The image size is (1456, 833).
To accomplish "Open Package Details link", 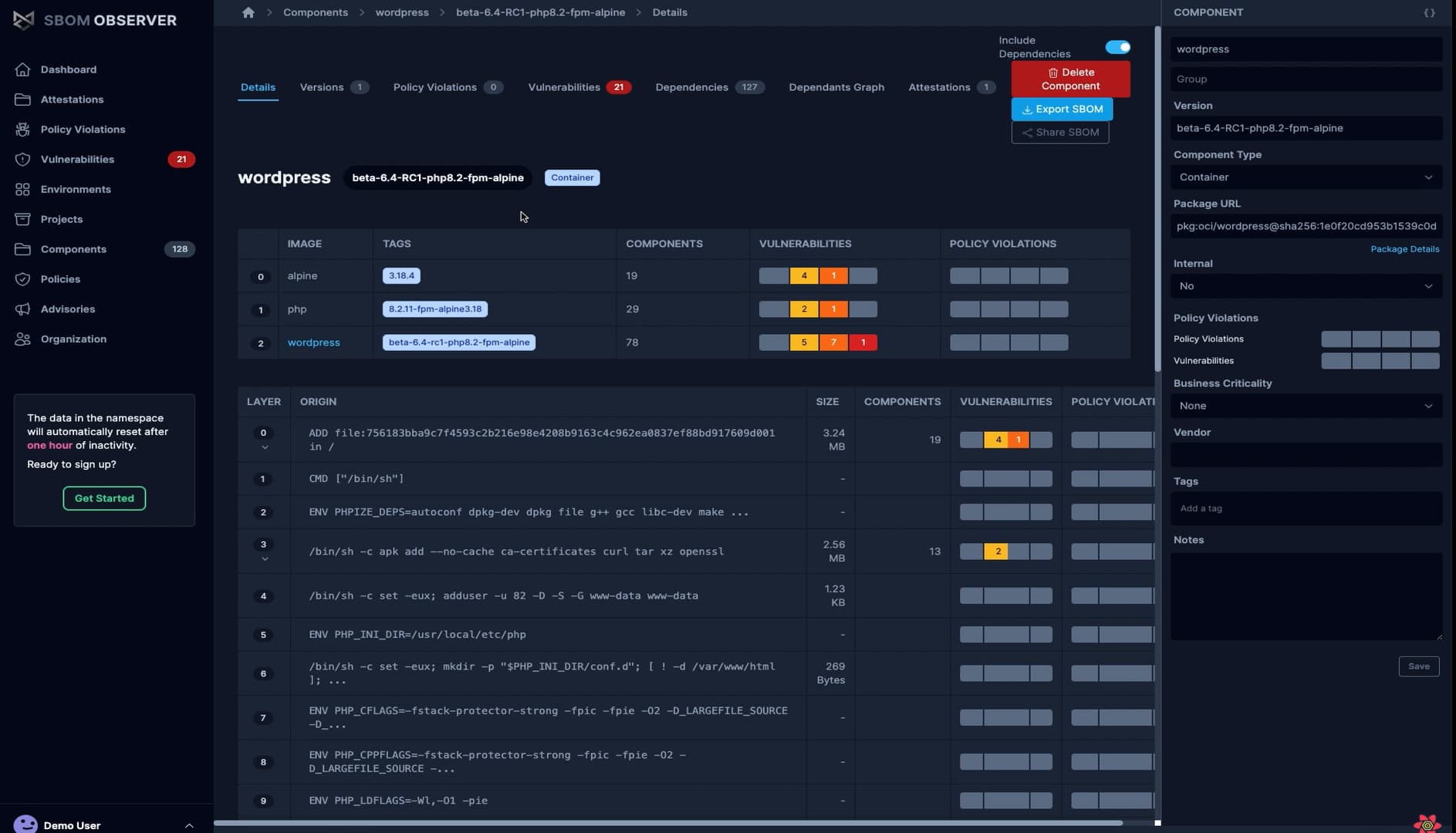I will (x=1405, y=249).
